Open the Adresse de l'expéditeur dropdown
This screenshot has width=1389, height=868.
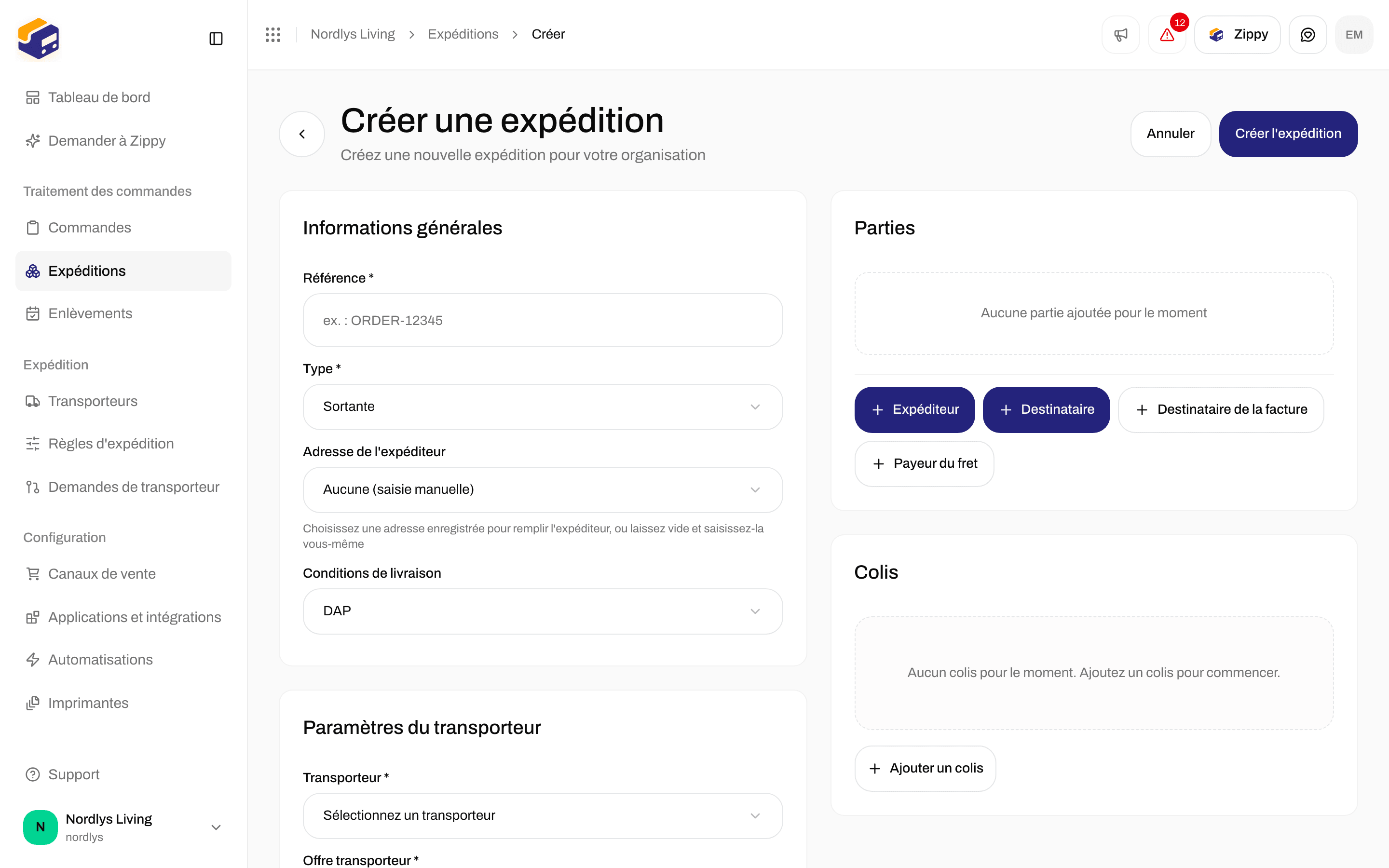pos(543,489)
